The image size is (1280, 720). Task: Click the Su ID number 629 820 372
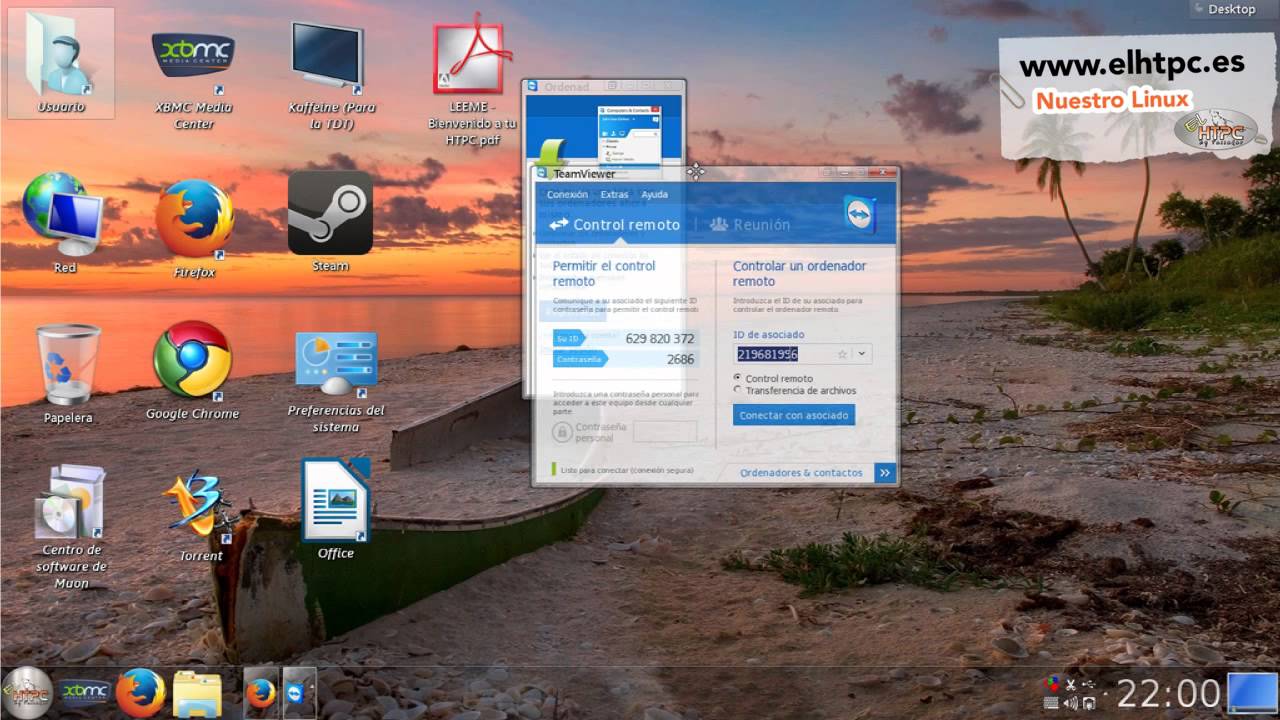click(659, 339)
